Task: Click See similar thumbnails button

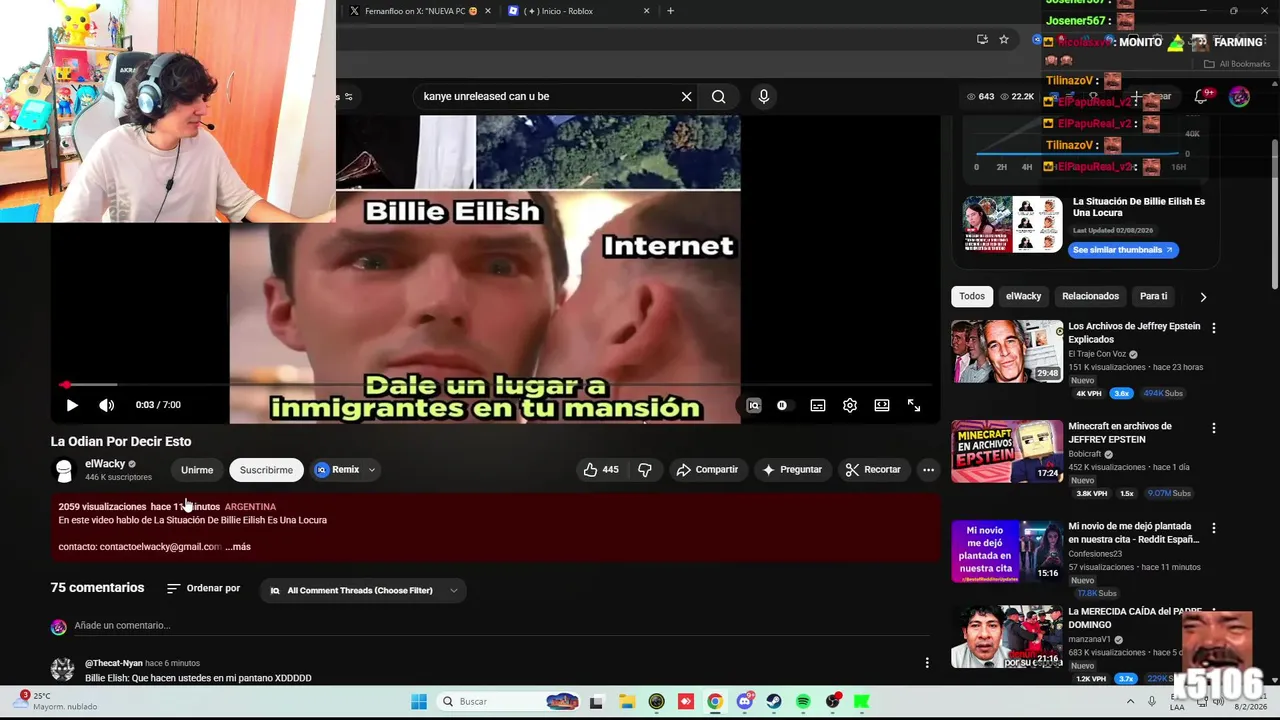Action: [1123, 250]
